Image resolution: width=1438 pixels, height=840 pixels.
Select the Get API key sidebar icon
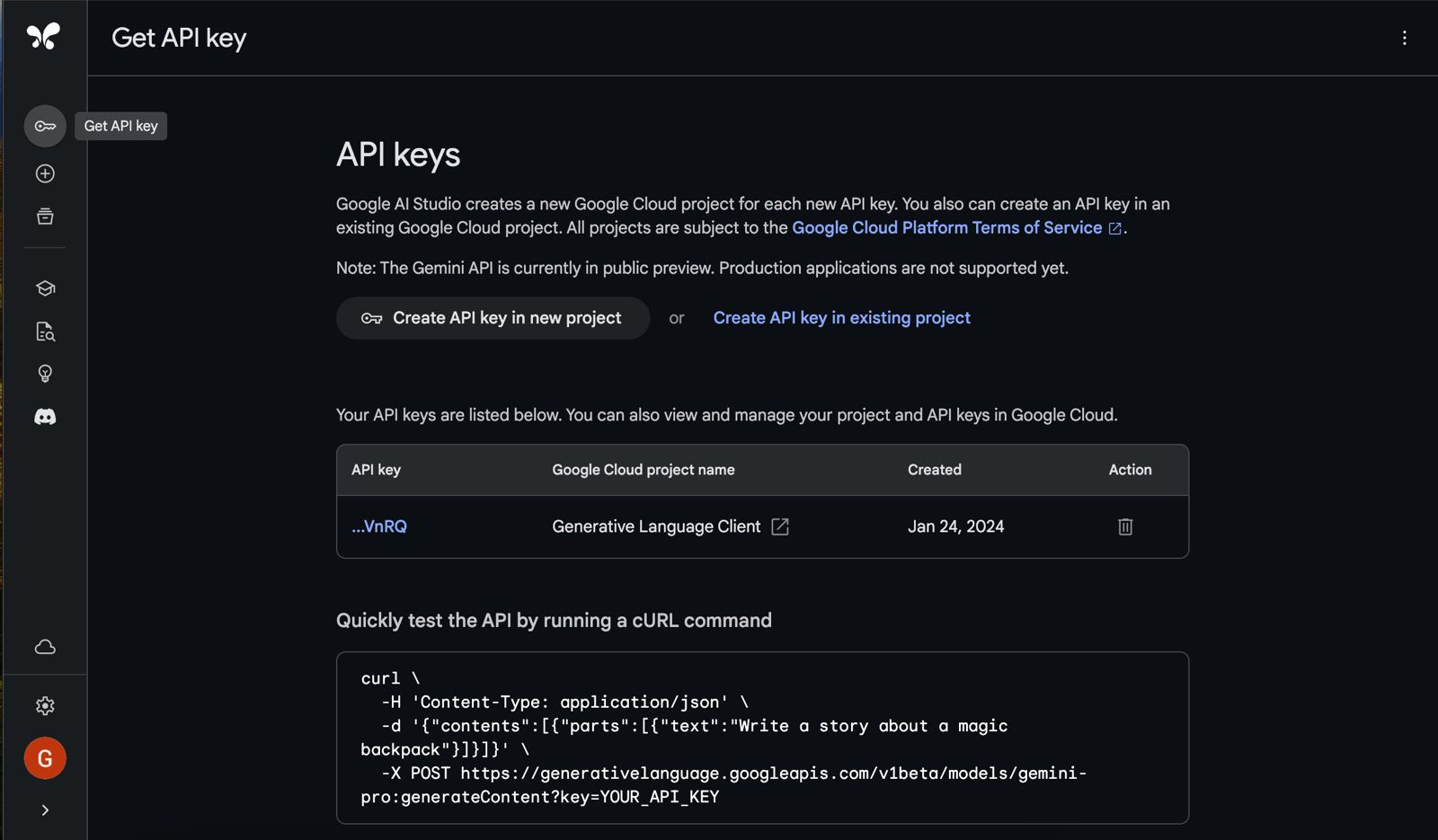45,126
